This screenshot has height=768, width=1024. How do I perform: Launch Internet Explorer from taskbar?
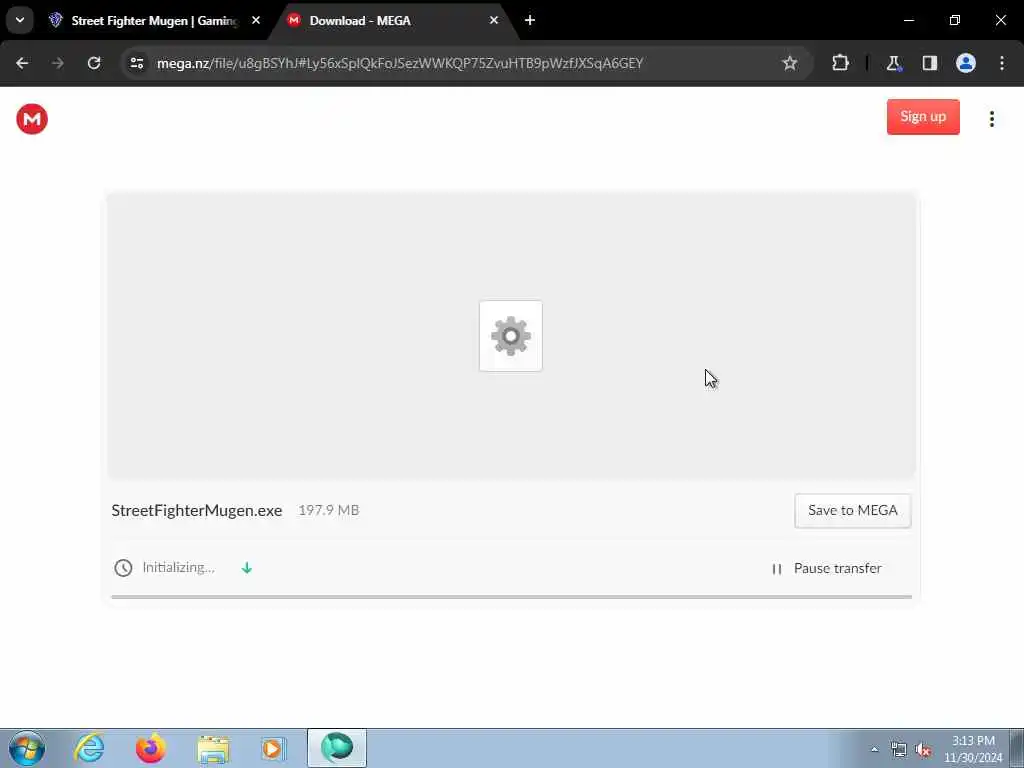tap(89, 748)
